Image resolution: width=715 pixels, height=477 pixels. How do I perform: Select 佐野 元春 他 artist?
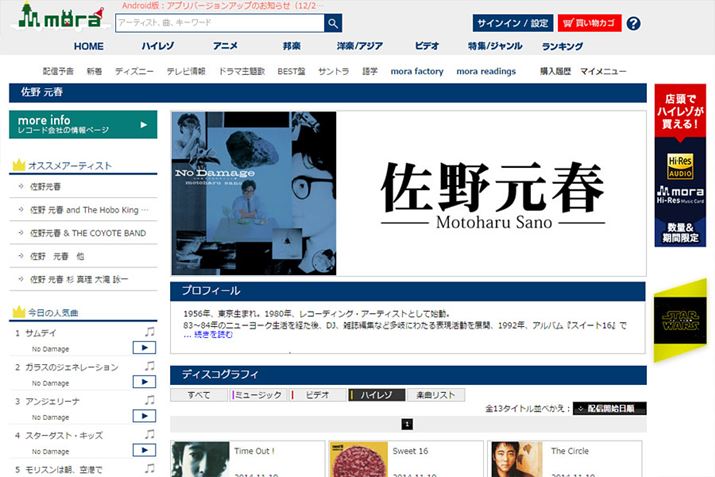click(57, 256)
